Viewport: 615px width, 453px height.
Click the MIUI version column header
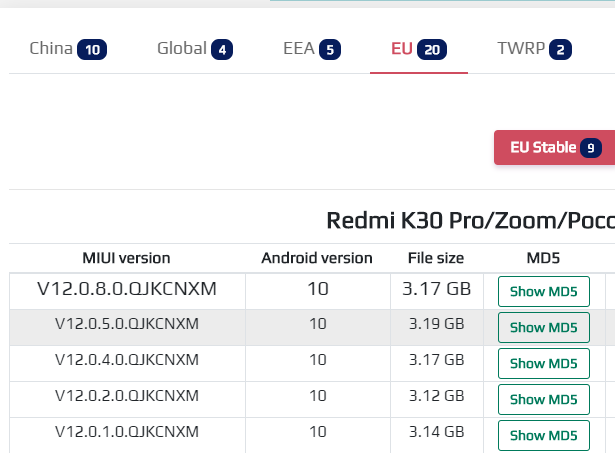pos(126,258)
